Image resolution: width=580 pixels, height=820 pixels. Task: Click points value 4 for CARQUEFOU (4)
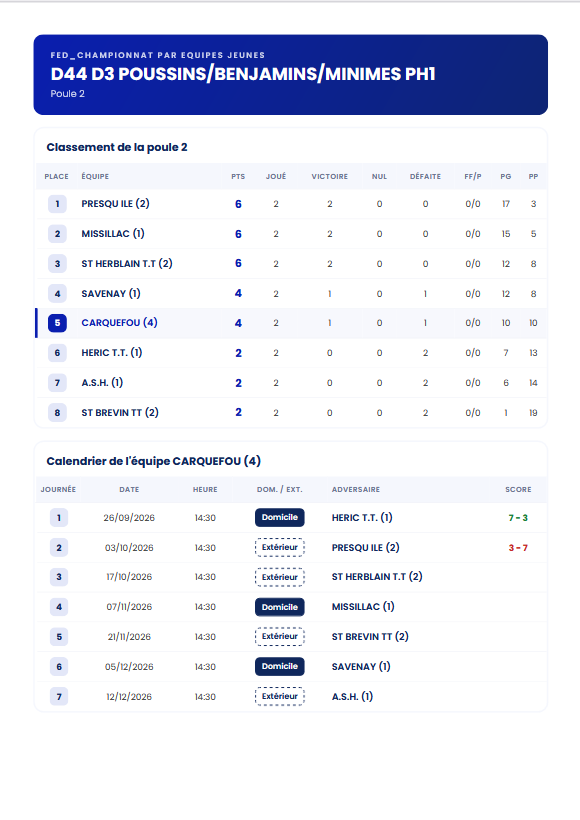238,323
